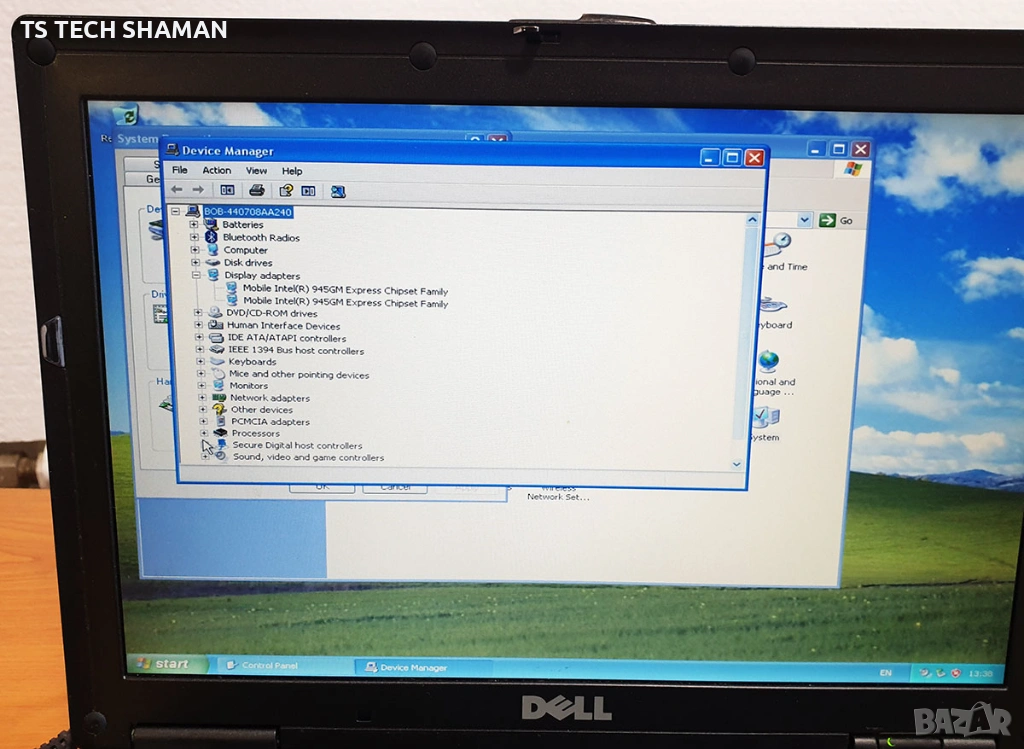Image resolution: width=1024 pixels, height=749 pixels.
Task: Click the Processors category icon
Action: pyautogui.click(x=221, y=432)
